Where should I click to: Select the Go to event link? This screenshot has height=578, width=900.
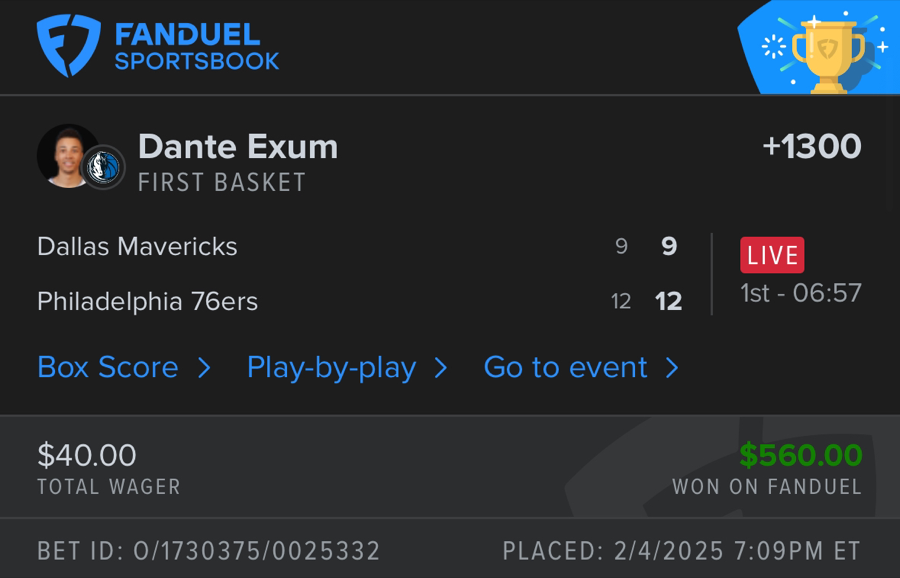565,368
